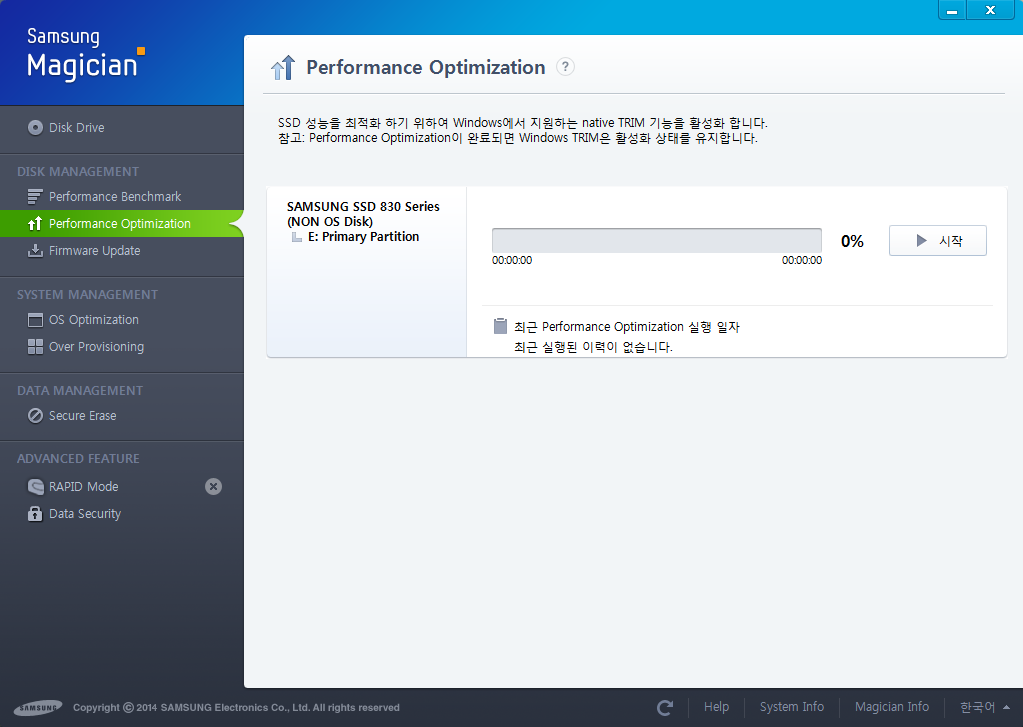Click the Secure Erase circle icon
This screenshot has width=1023, height=727.
pyautogui.click(x=36, y=416)
